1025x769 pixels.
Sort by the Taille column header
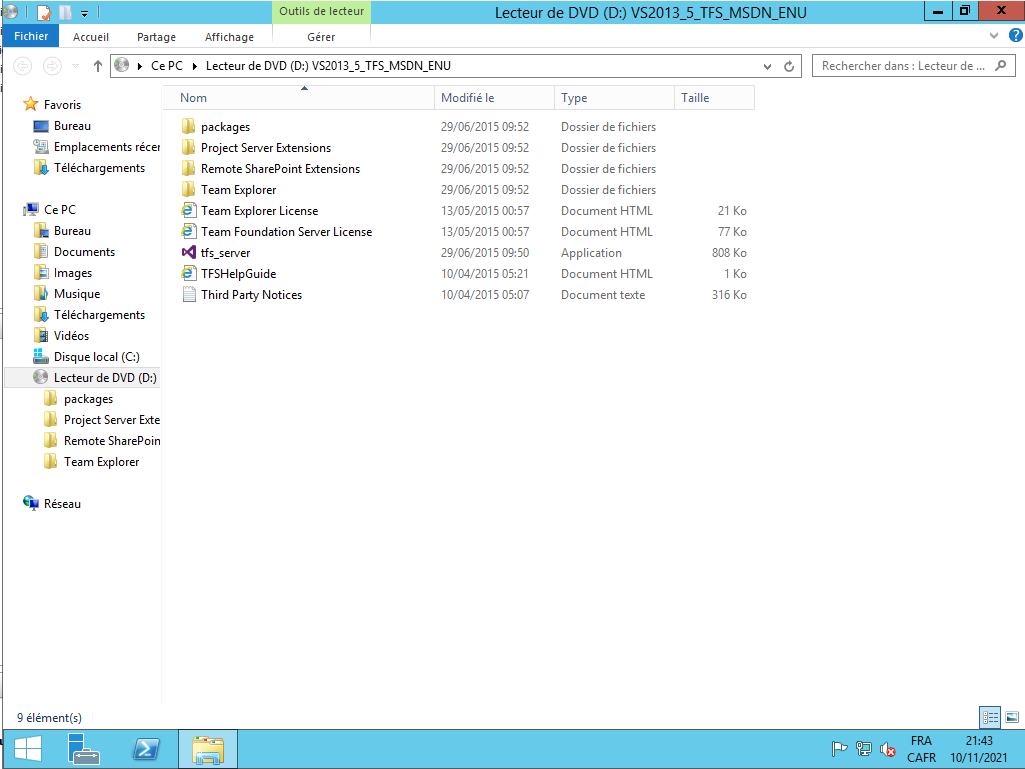click(714, 97)
